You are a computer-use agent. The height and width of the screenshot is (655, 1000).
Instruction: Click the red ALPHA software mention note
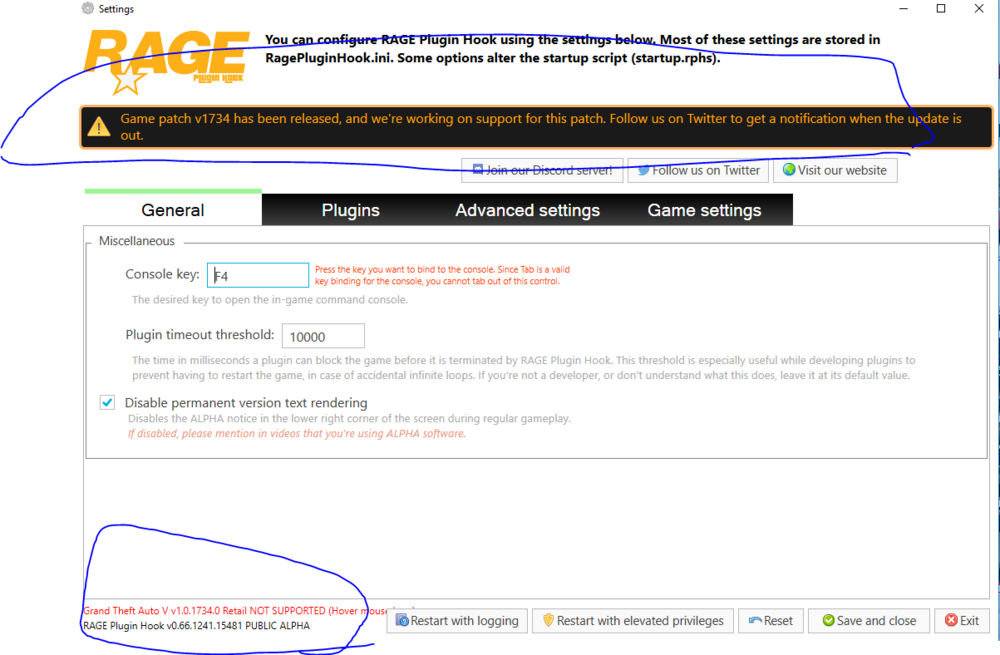(297, 434)
